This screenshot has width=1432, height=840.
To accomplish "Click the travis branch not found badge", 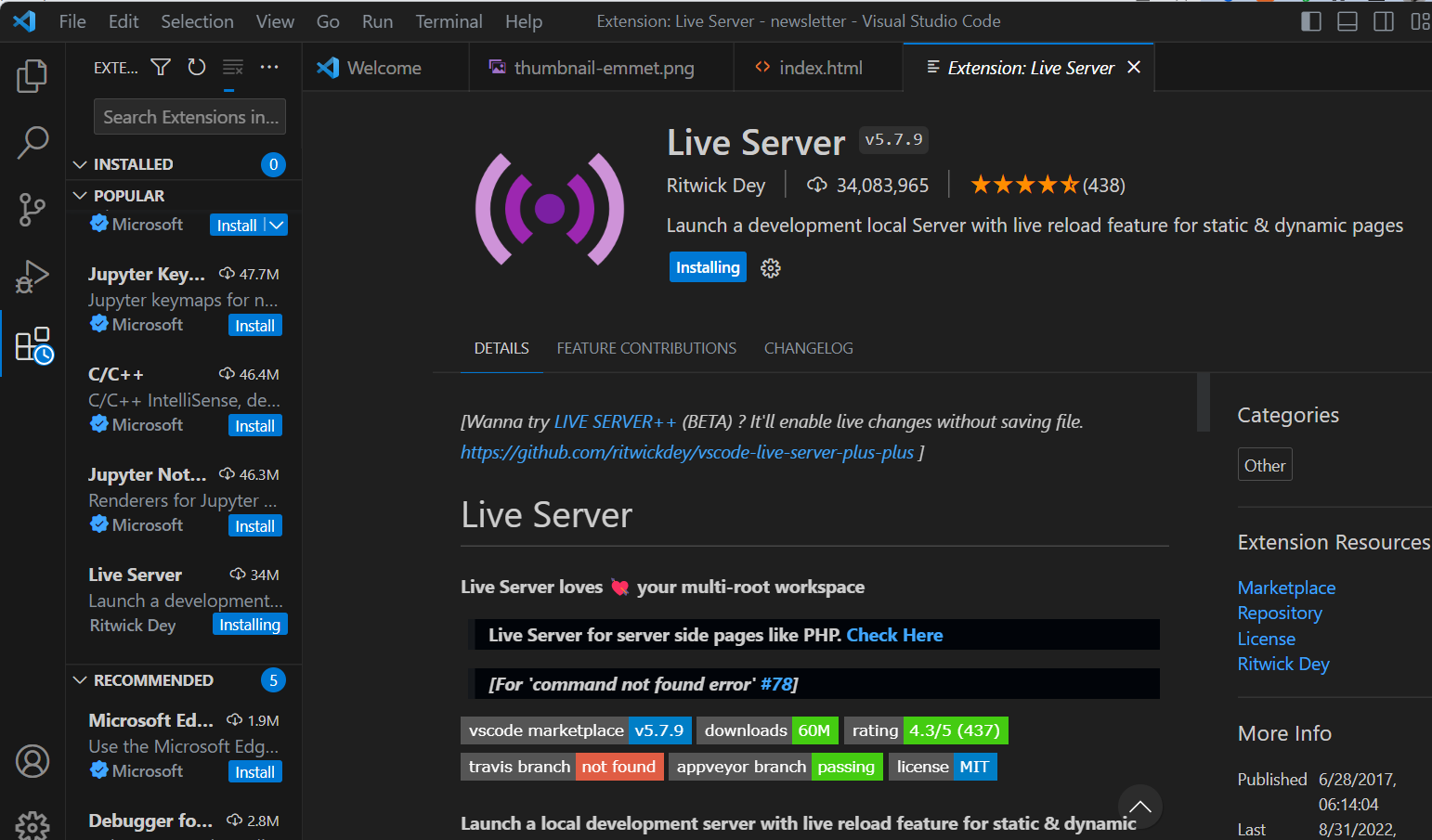I will coord(562,767).
